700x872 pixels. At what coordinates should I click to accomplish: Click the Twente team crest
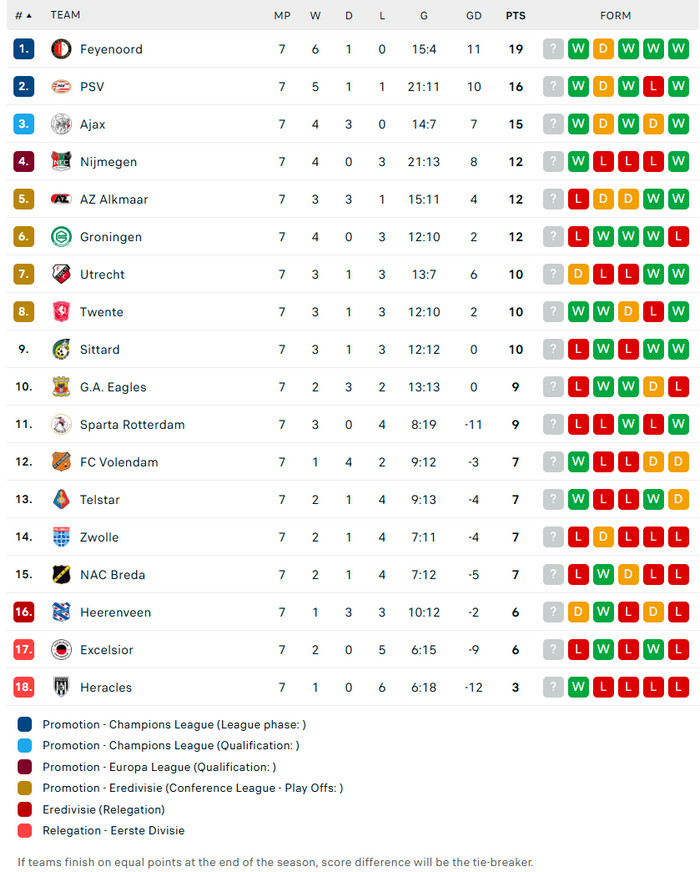click(61, 312)
